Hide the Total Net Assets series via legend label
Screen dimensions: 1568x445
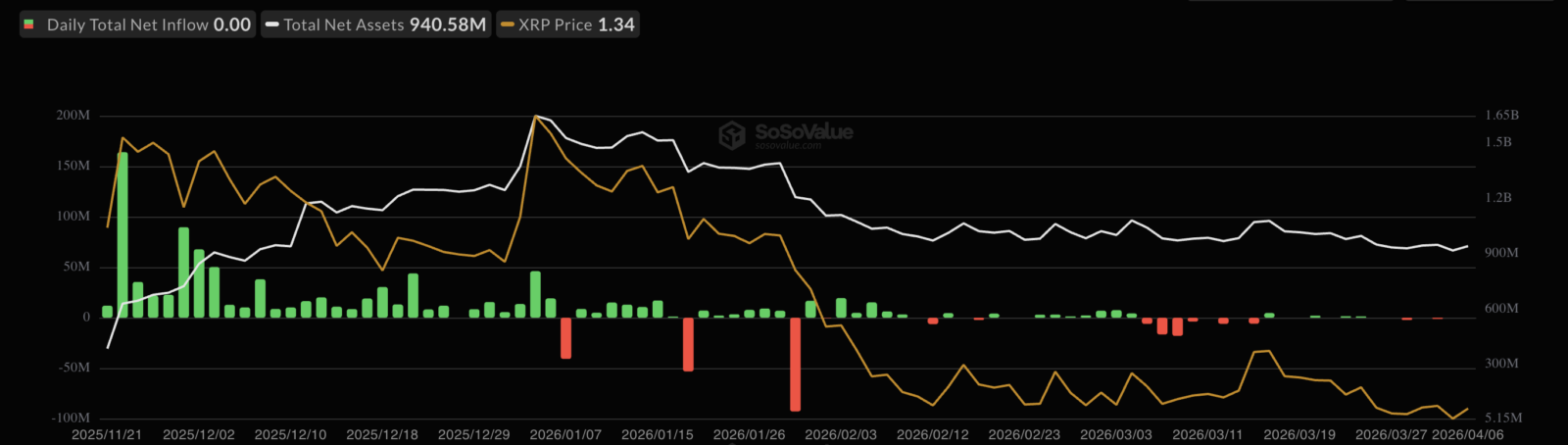pyautogui.click(x=344, y=25)
